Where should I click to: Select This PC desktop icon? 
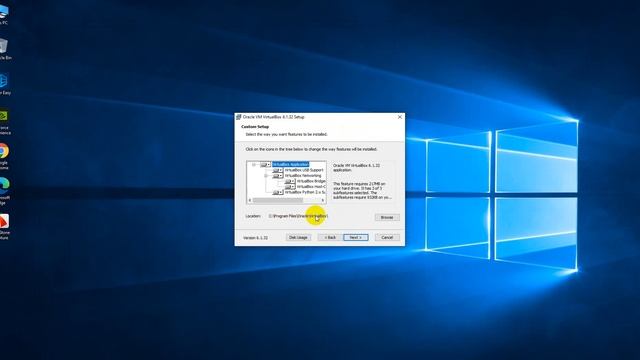3,15
